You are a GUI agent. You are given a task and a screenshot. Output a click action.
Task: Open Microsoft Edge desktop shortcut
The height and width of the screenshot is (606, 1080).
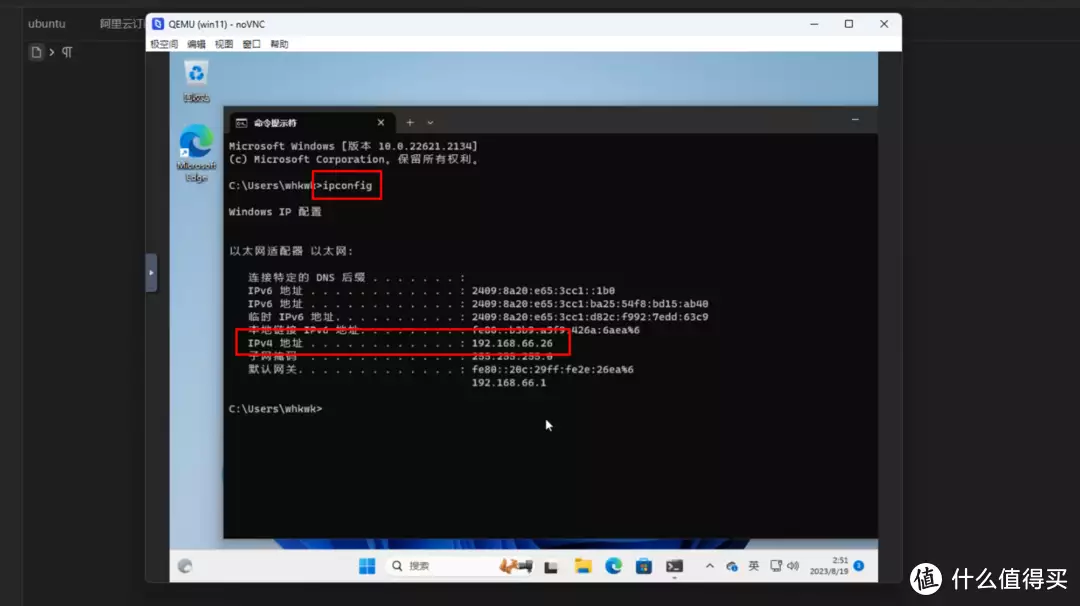point(196,153)
